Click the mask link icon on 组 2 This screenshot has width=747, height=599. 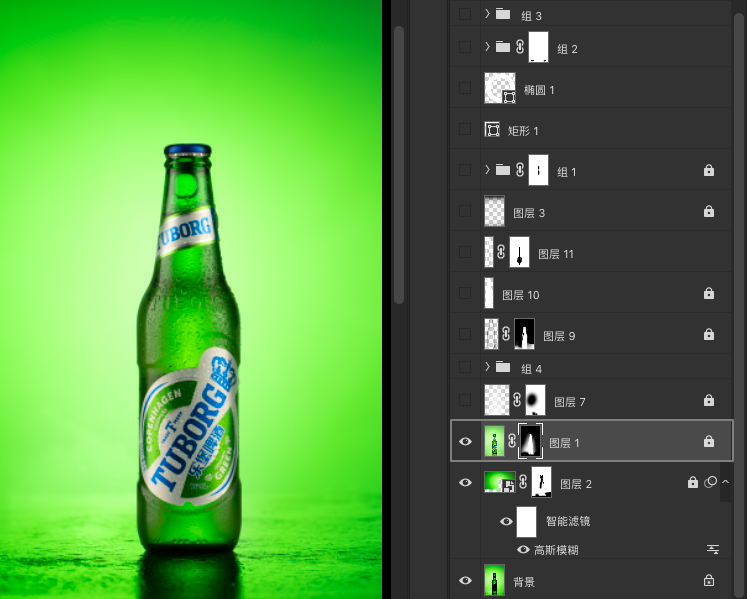[520, 47]
